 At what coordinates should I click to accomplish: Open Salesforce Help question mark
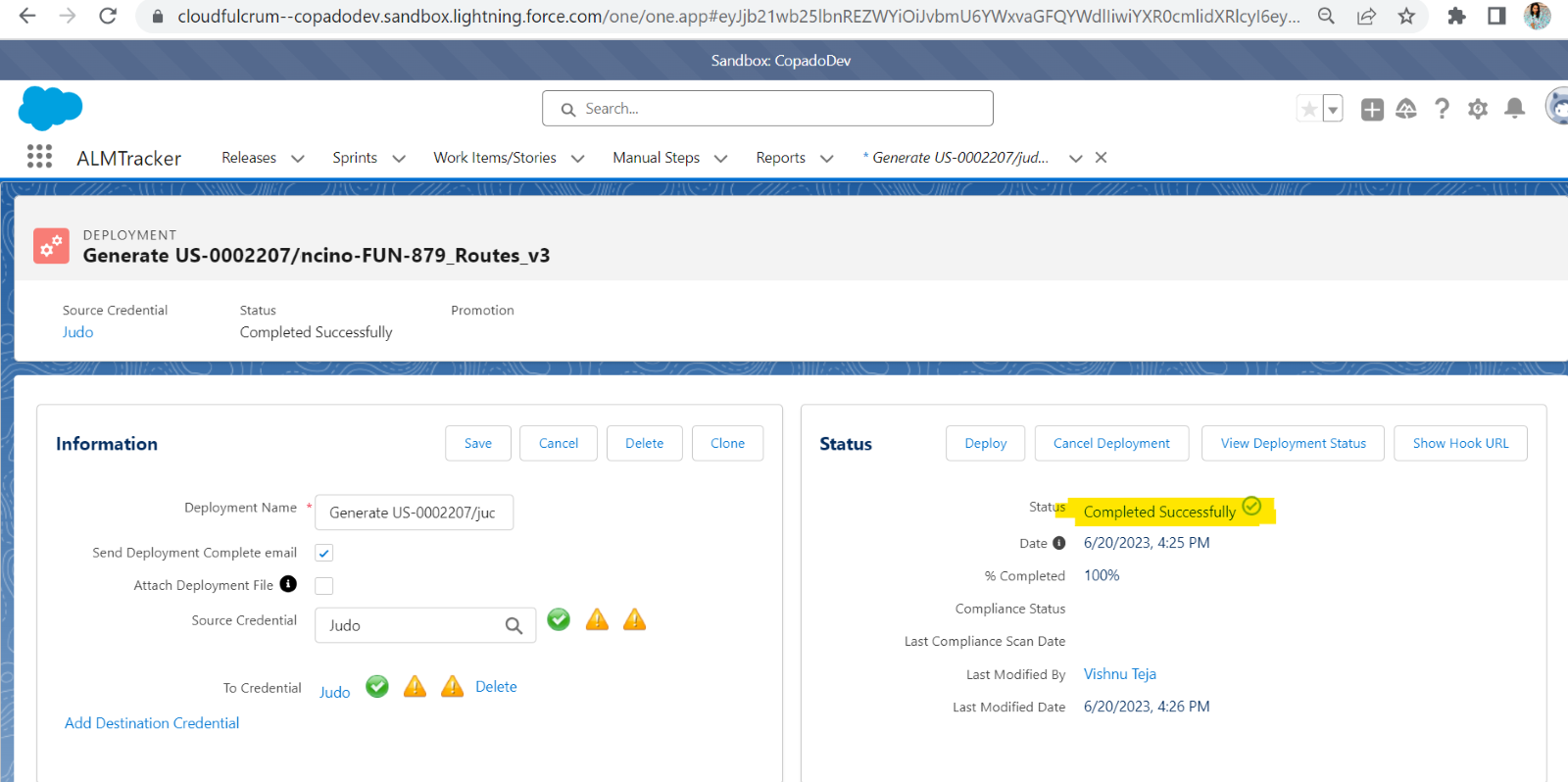[1442, 109]
